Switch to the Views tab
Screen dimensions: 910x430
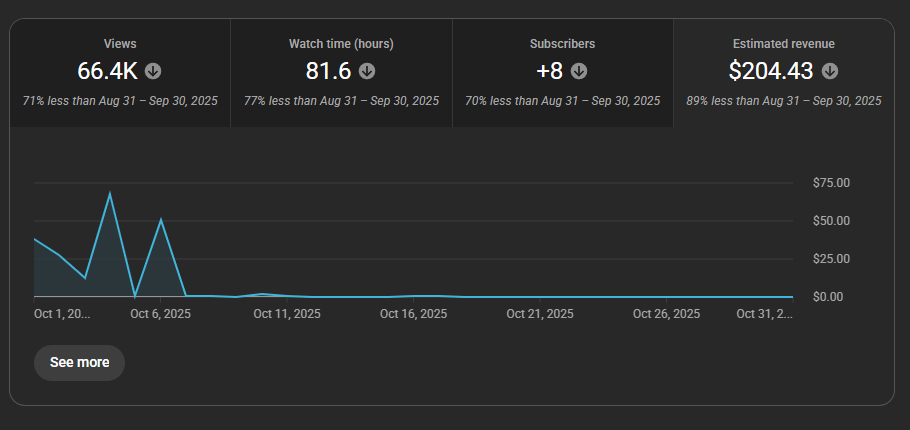pos(120,44)
